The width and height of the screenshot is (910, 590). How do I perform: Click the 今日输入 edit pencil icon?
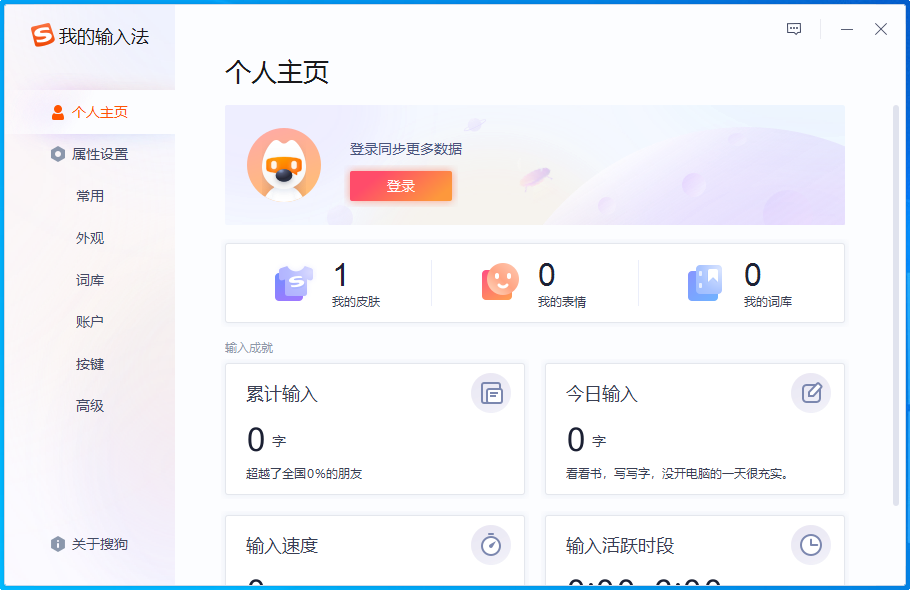pos(811,393)
